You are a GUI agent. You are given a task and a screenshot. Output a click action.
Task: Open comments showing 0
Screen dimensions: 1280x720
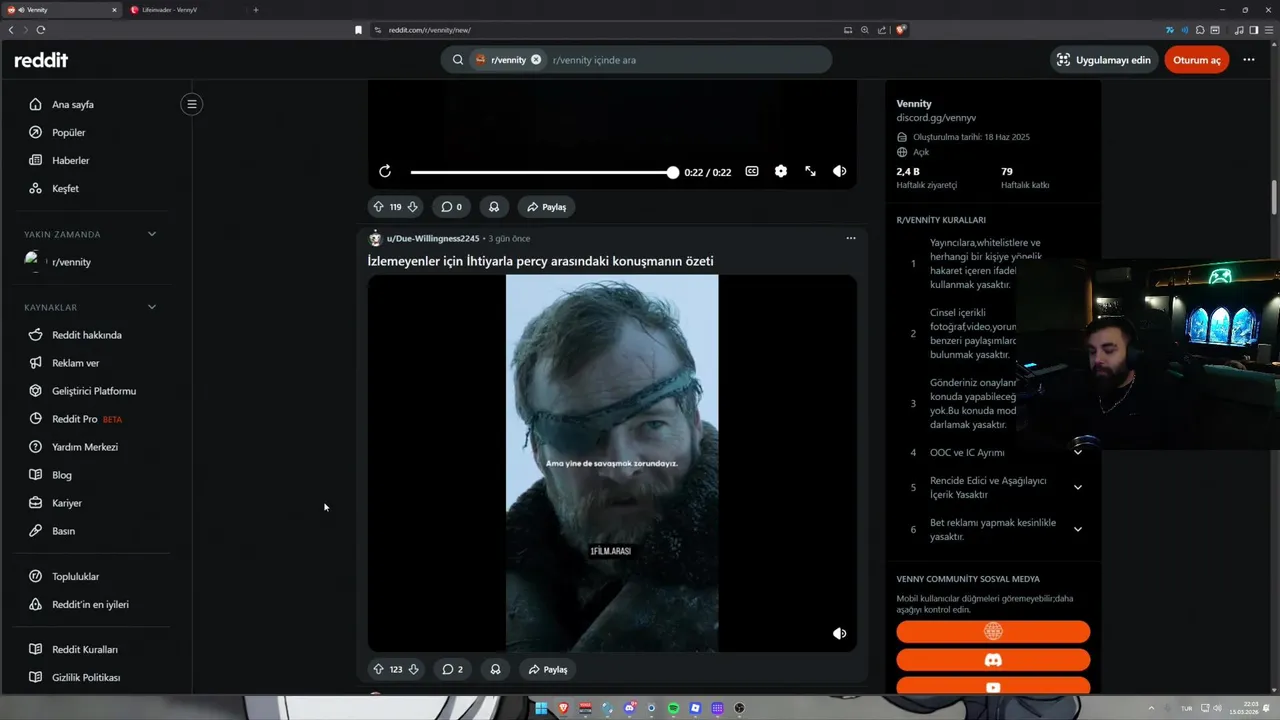pos(452,207)
